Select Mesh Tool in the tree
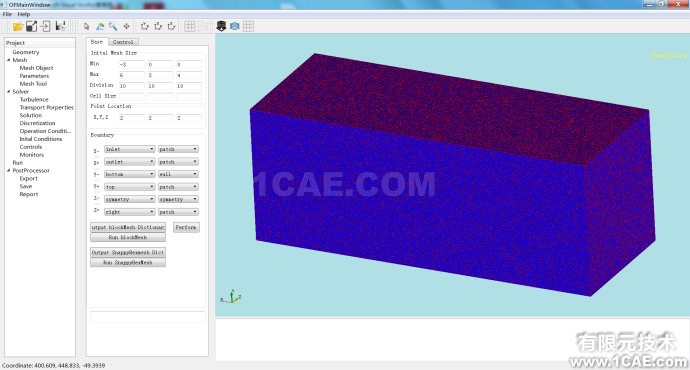690x370 pixels. [x=33, y=84]
